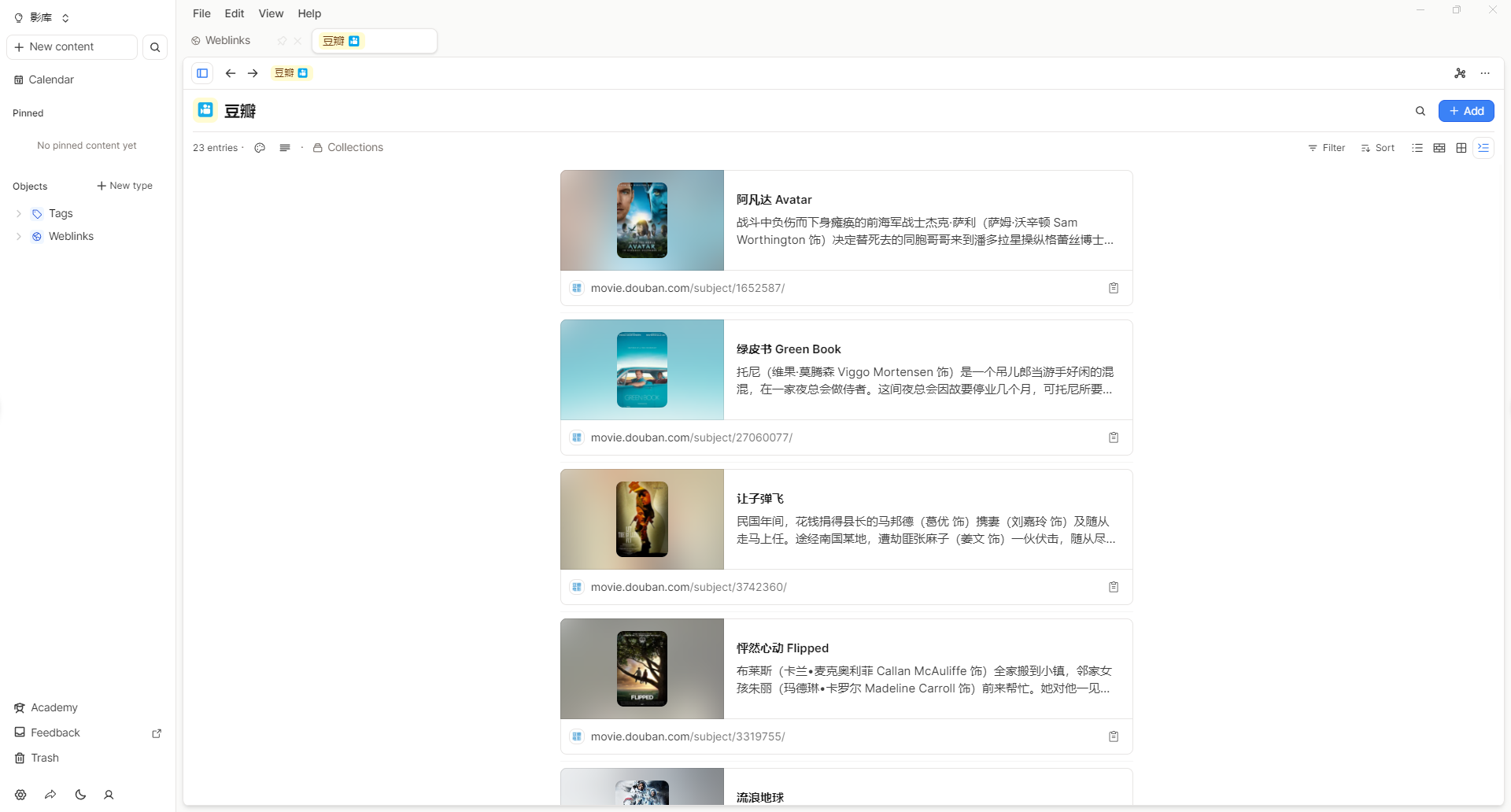
Task: Switch to the Weblinks tab
Action: [x=227, y=41]
